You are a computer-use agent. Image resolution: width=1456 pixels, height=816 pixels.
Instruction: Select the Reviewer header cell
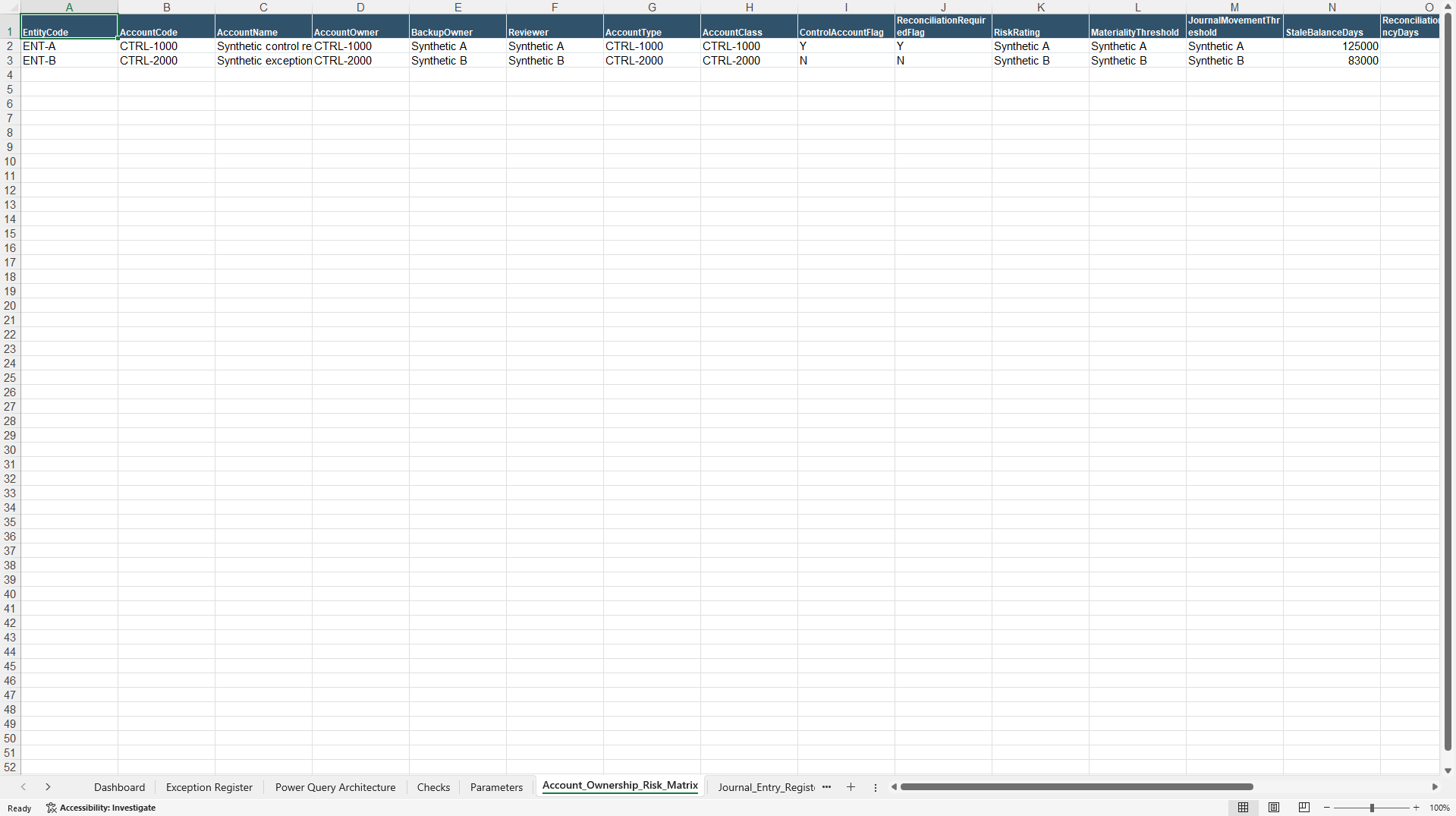click(x=555, y=27)
